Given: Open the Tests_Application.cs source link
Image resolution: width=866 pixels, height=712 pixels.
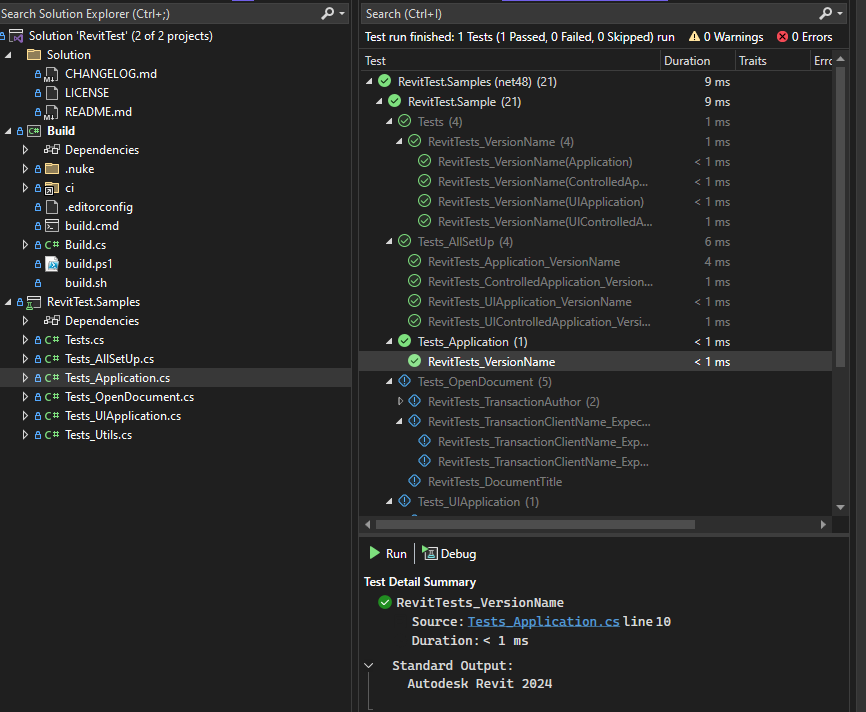Looking at the screenshot, I should [x=543, y=622].
